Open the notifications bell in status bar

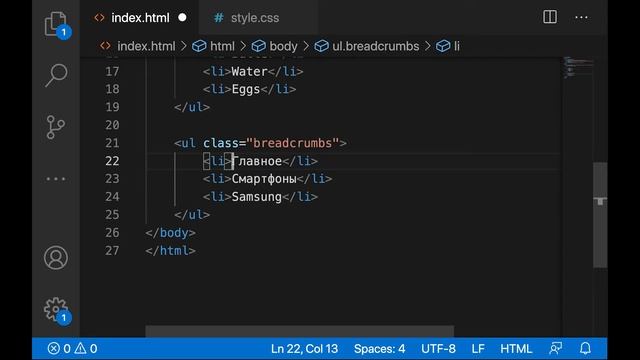585,349
